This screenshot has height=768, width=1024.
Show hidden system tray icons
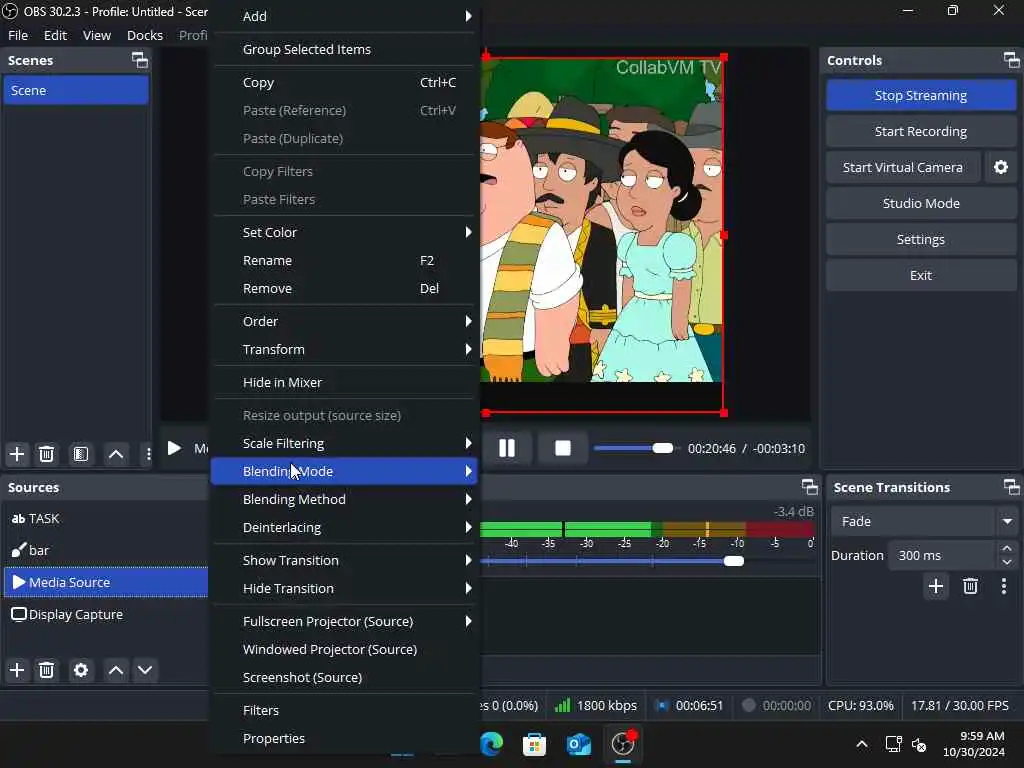(862, 744)
